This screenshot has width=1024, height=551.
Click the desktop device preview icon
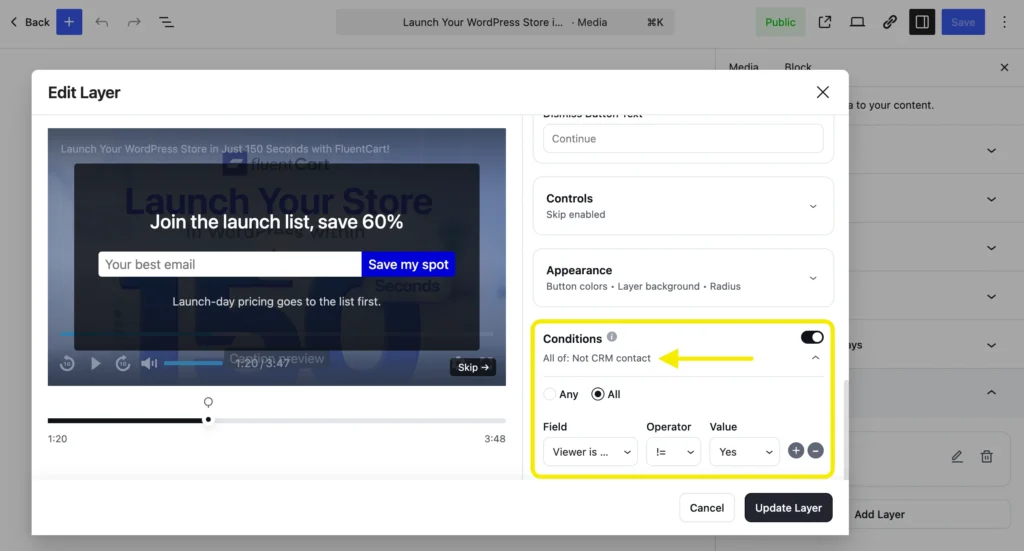pos(857,22)
